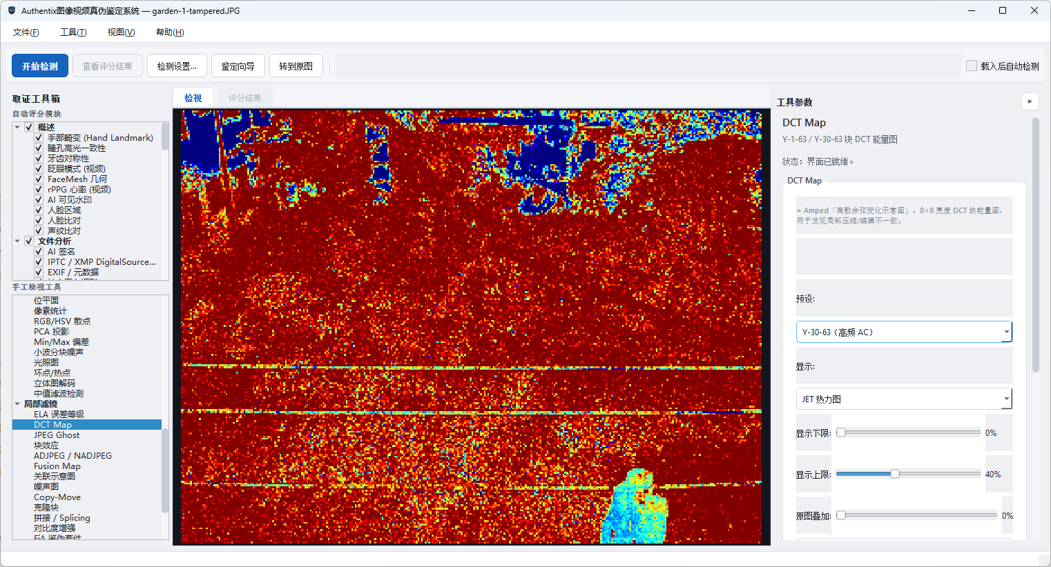Switch to the 评分结果 tab
Screen dimensions: 1051x567
(245, 98)
